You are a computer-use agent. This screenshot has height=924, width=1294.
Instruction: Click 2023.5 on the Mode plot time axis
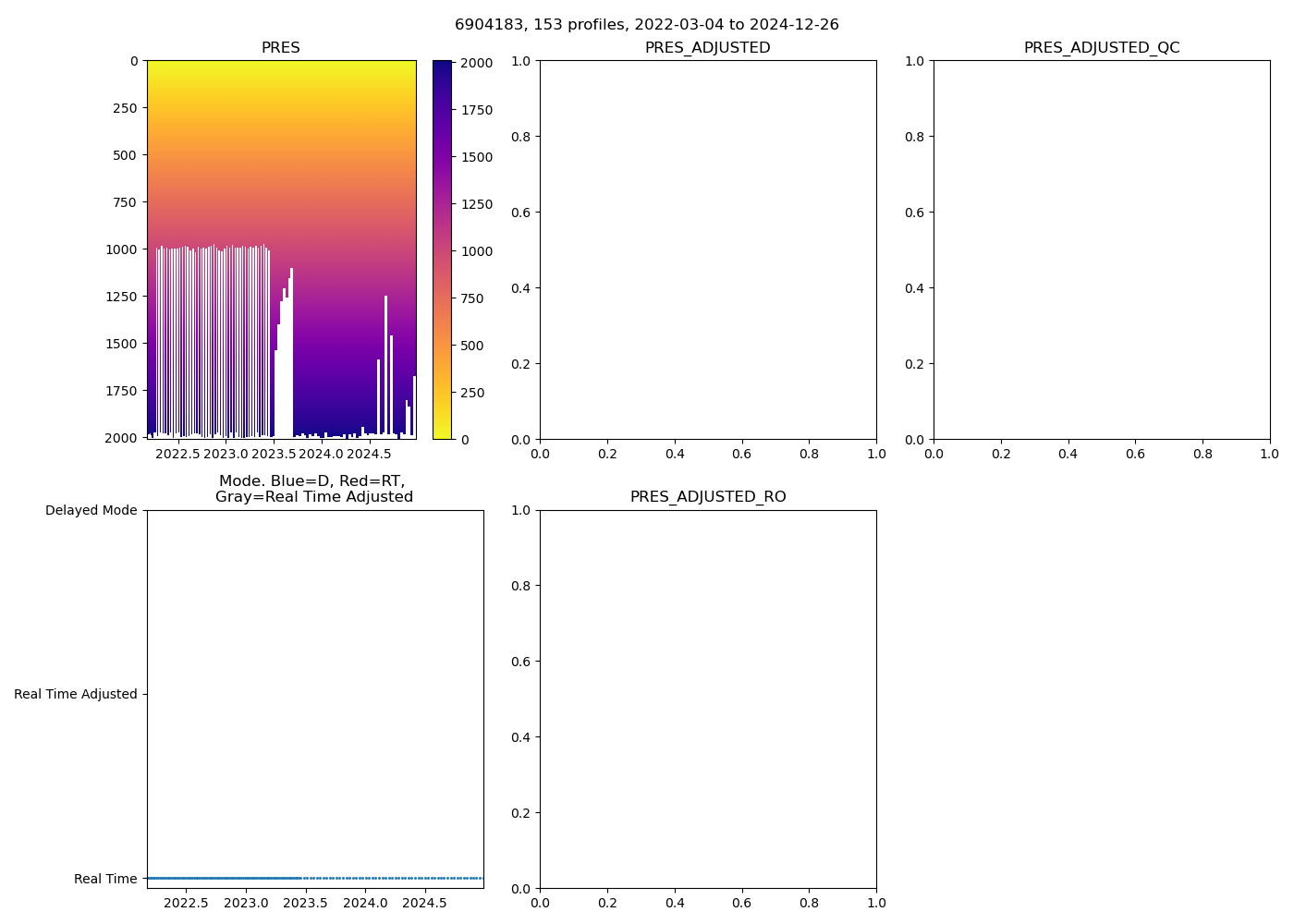pyautogui.click(x=305, y=904)
